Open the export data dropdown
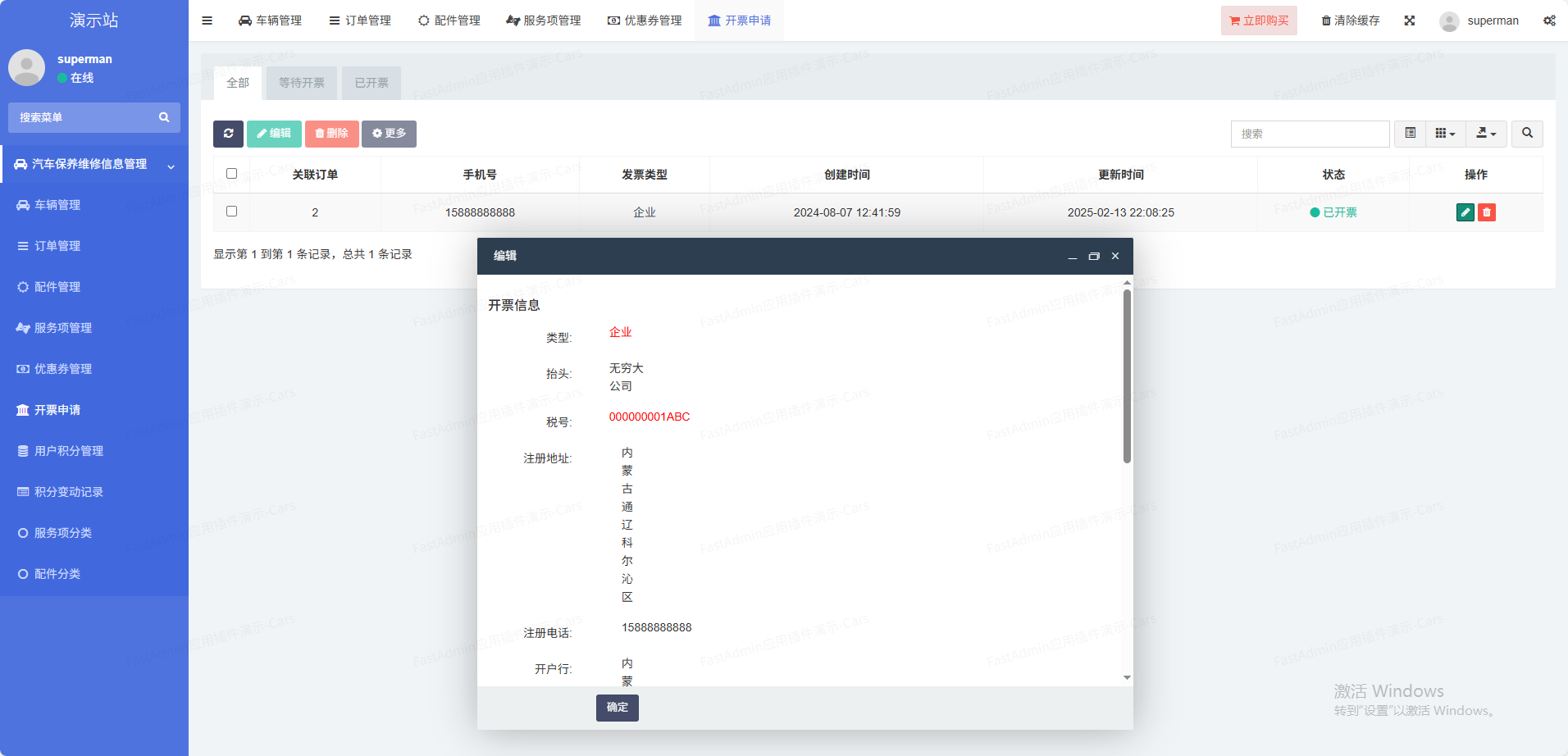Screen dimensions: 1568x756 tap(1486, 134)
